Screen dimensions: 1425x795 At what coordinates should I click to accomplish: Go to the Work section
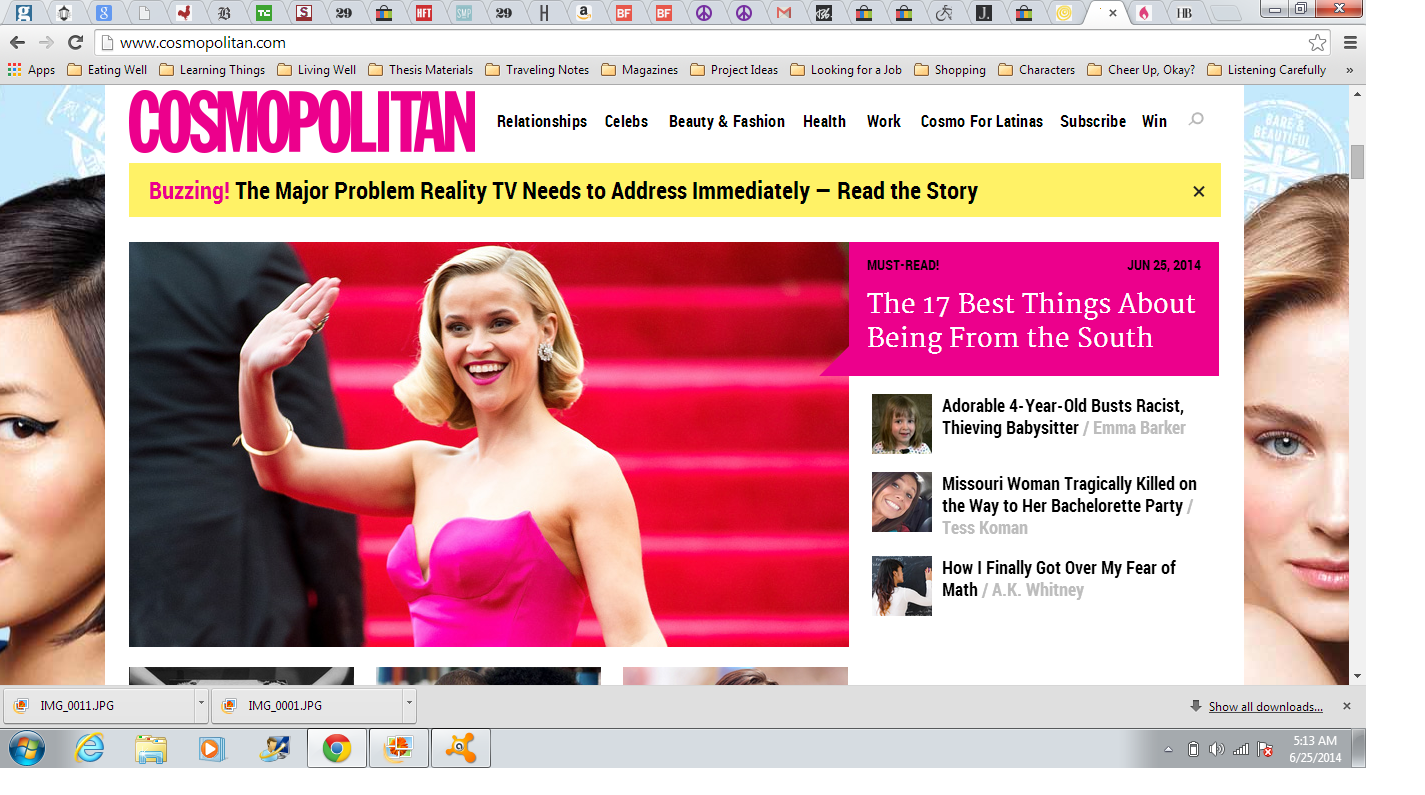(884, 121)
